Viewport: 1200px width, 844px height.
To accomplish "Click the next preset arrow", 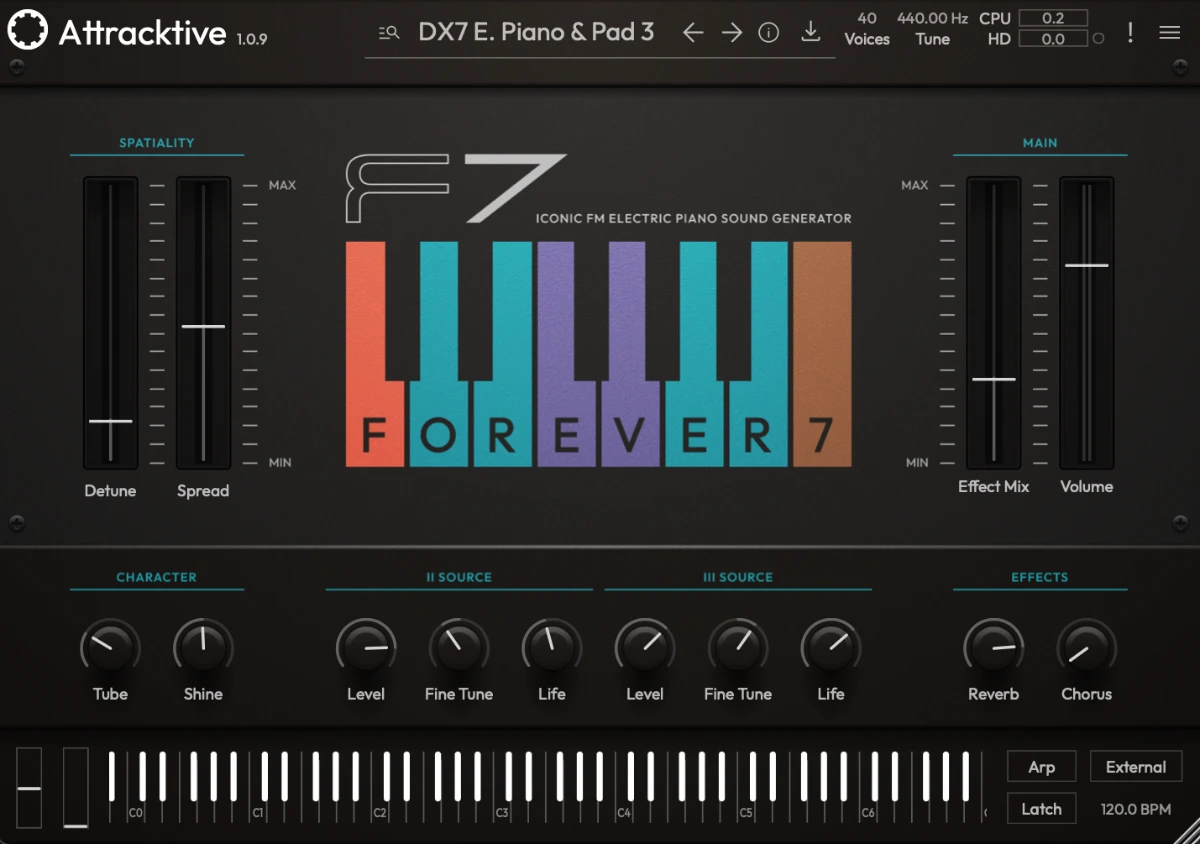I will pos(731,32).
